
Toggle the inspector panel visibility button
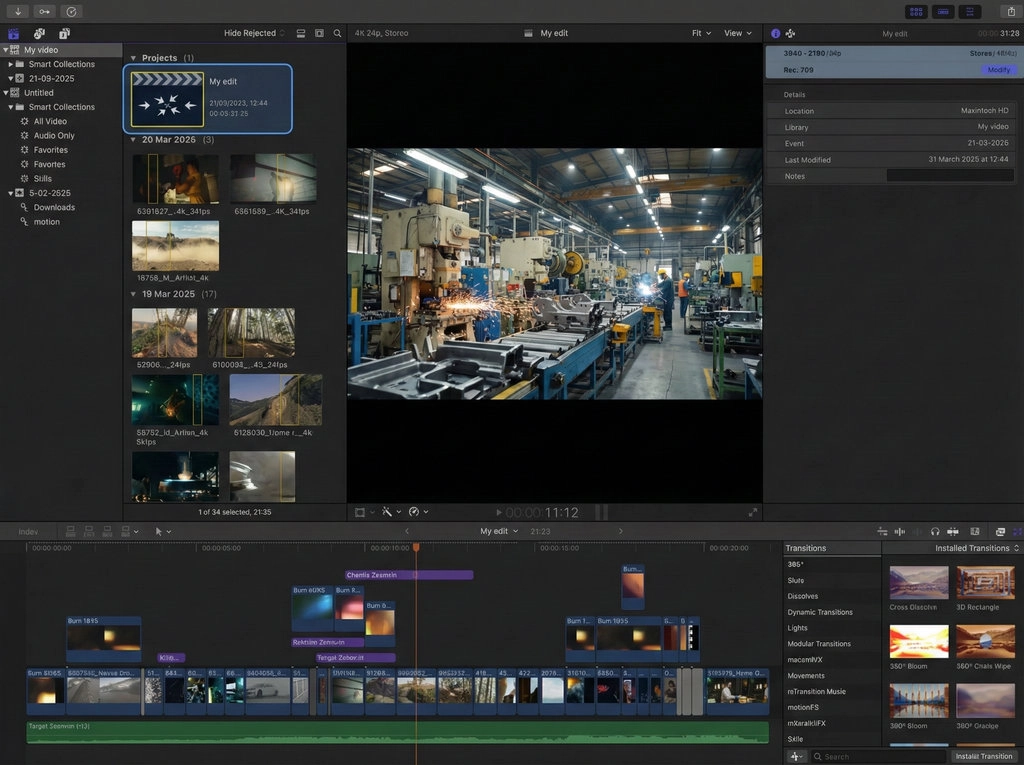[x=969, y=11]
